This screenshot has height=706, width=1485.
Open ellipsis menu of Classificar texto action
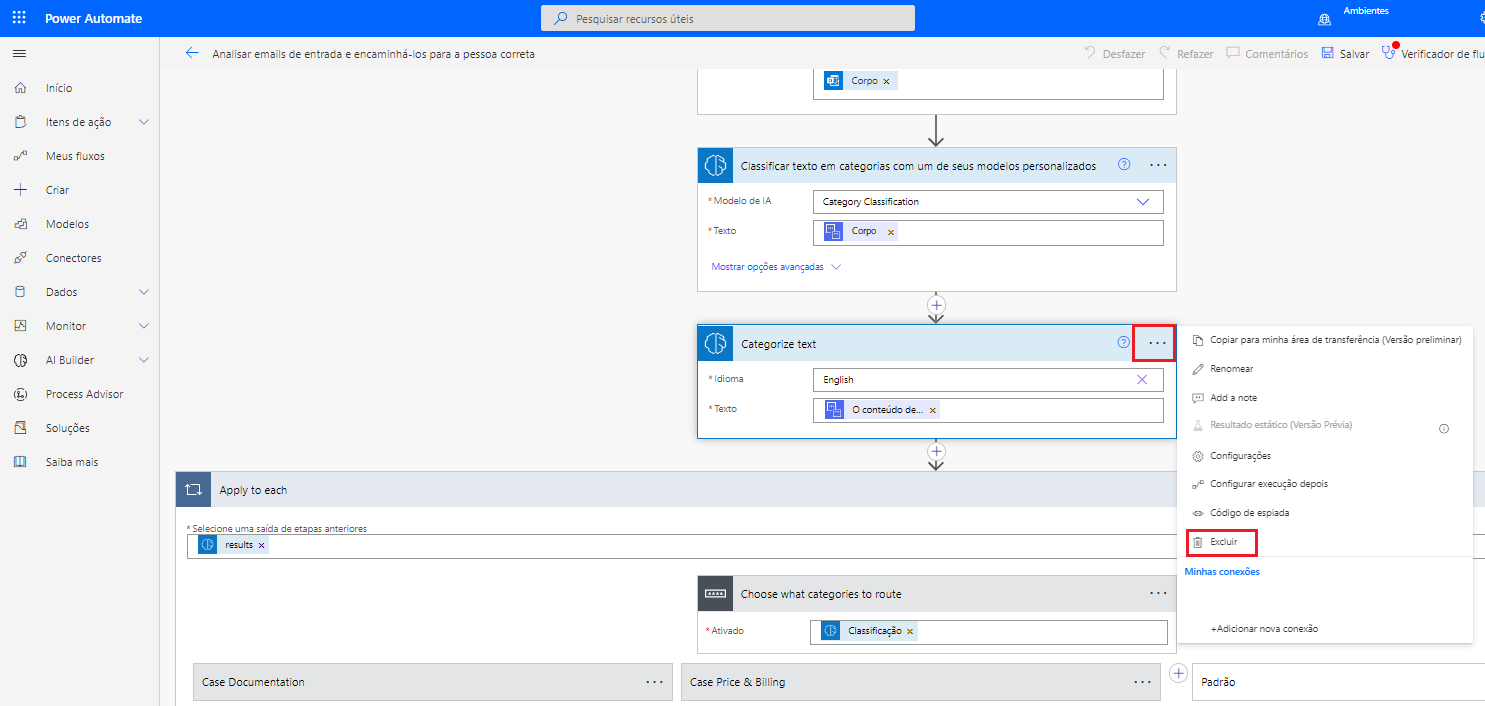(x=1158, y=164)
